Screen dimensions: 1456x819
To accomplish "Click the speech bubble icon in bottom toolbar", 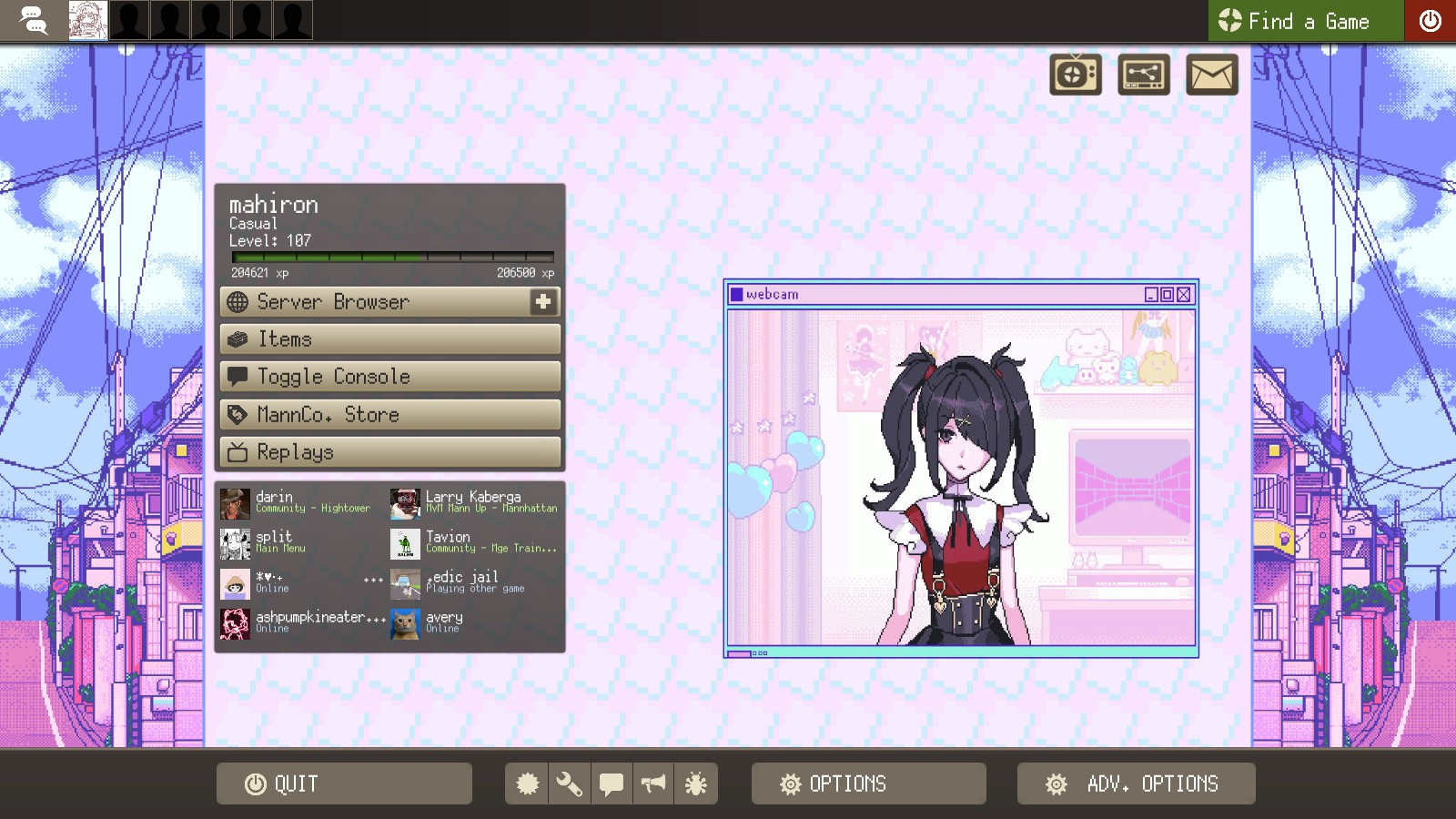I will point(612,784).
